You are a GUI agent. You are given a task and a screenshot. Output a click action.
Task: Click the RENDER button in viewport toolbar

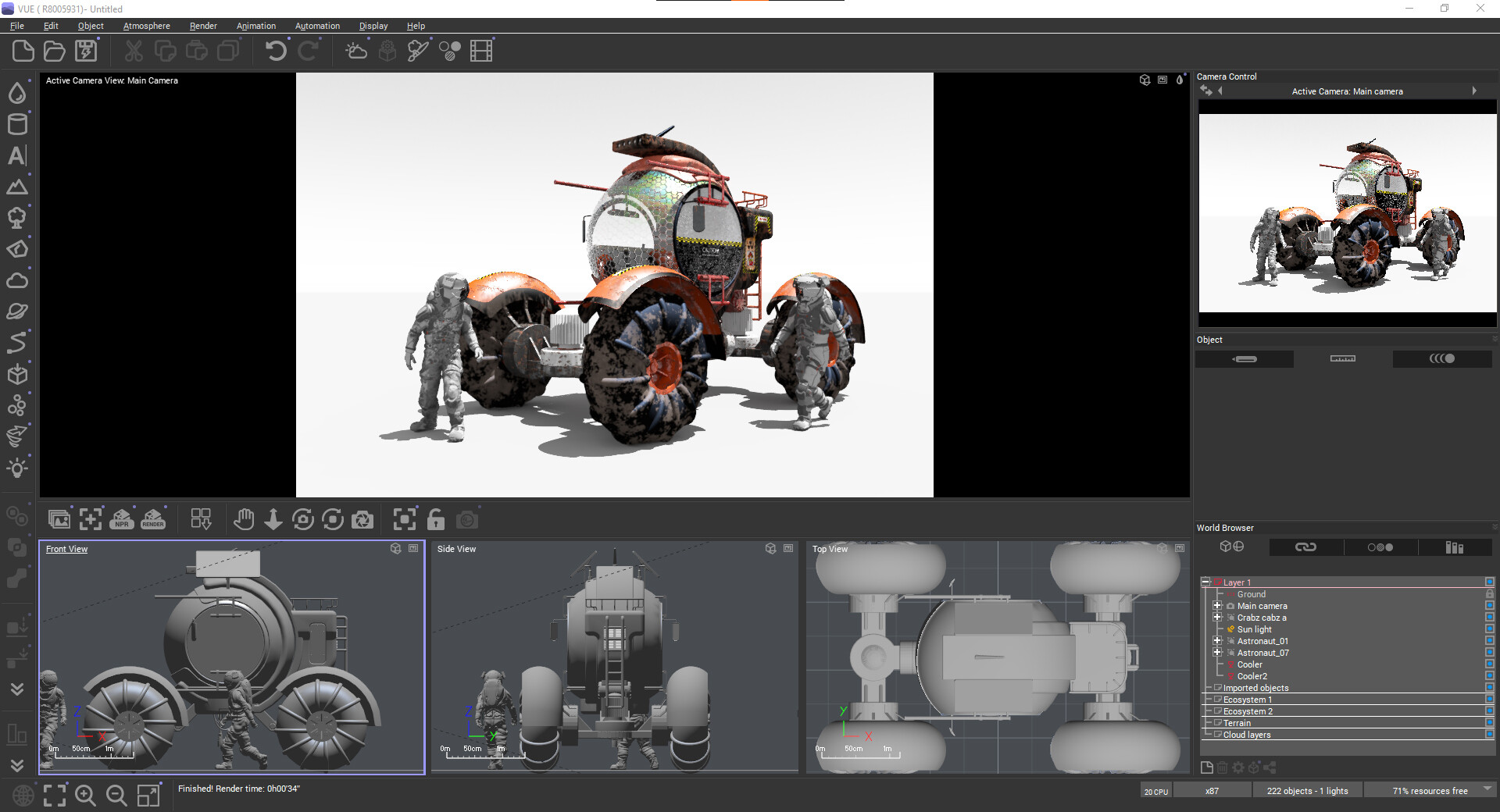[x=153, y=519]
